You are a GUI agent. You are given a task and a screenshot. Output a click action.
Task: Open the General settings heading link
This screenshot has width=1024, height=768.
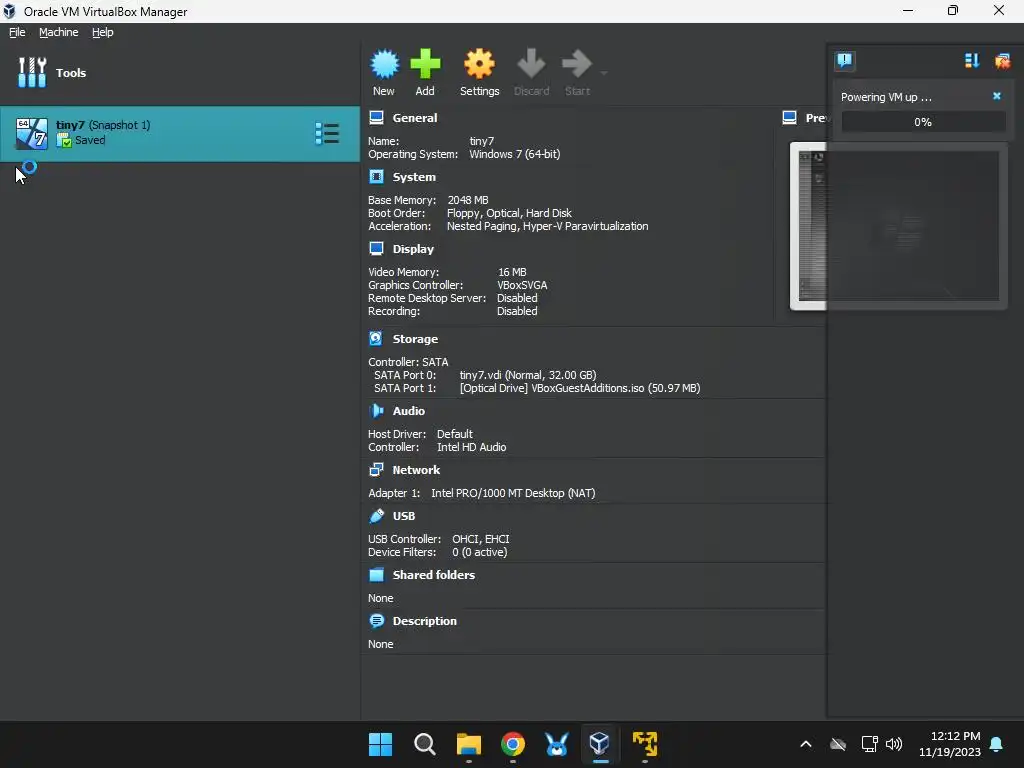point(415,118)
